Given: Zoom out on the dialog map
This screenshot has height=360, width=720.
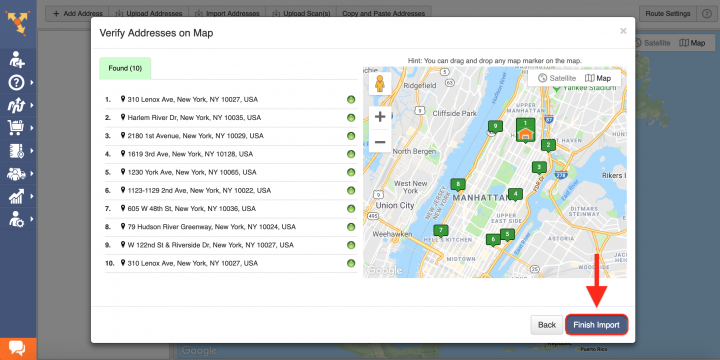Looking at the screenshot, I should click(380, 142).
